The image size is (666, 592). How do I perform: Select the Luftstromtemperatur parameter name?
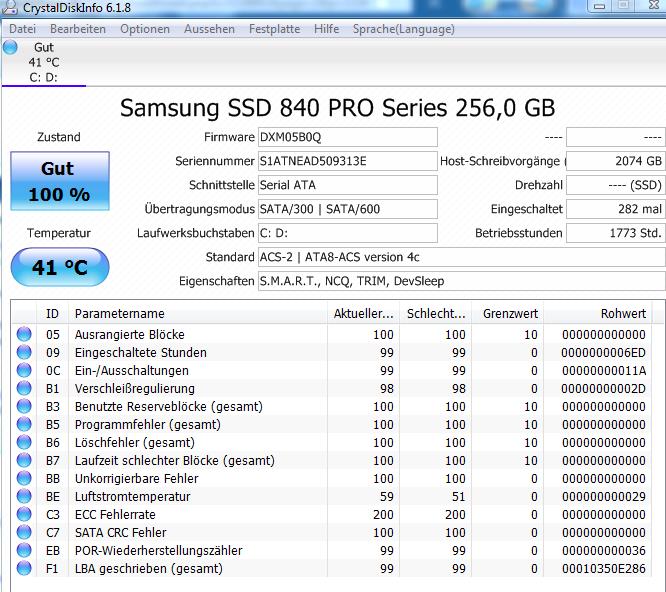[x=133, y=497]
